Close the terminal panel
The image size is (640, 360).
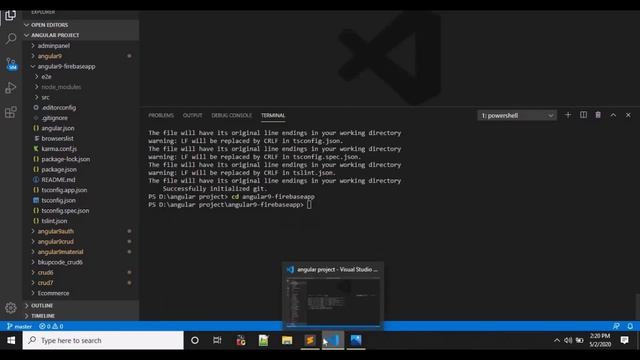pyautogui.click(x=628, y=115)
